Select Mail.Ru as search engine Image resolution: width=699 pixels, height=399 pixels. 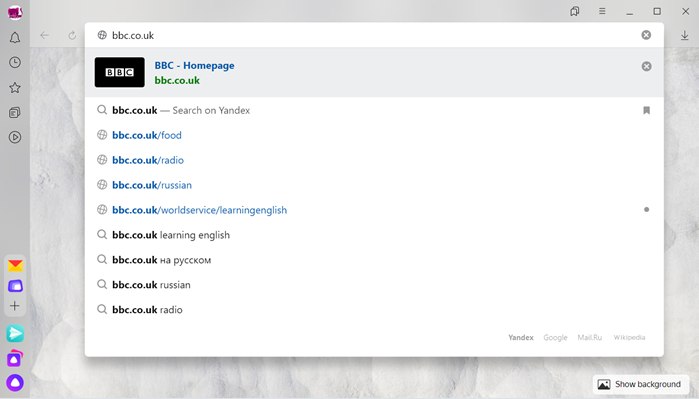pos(589,337)
